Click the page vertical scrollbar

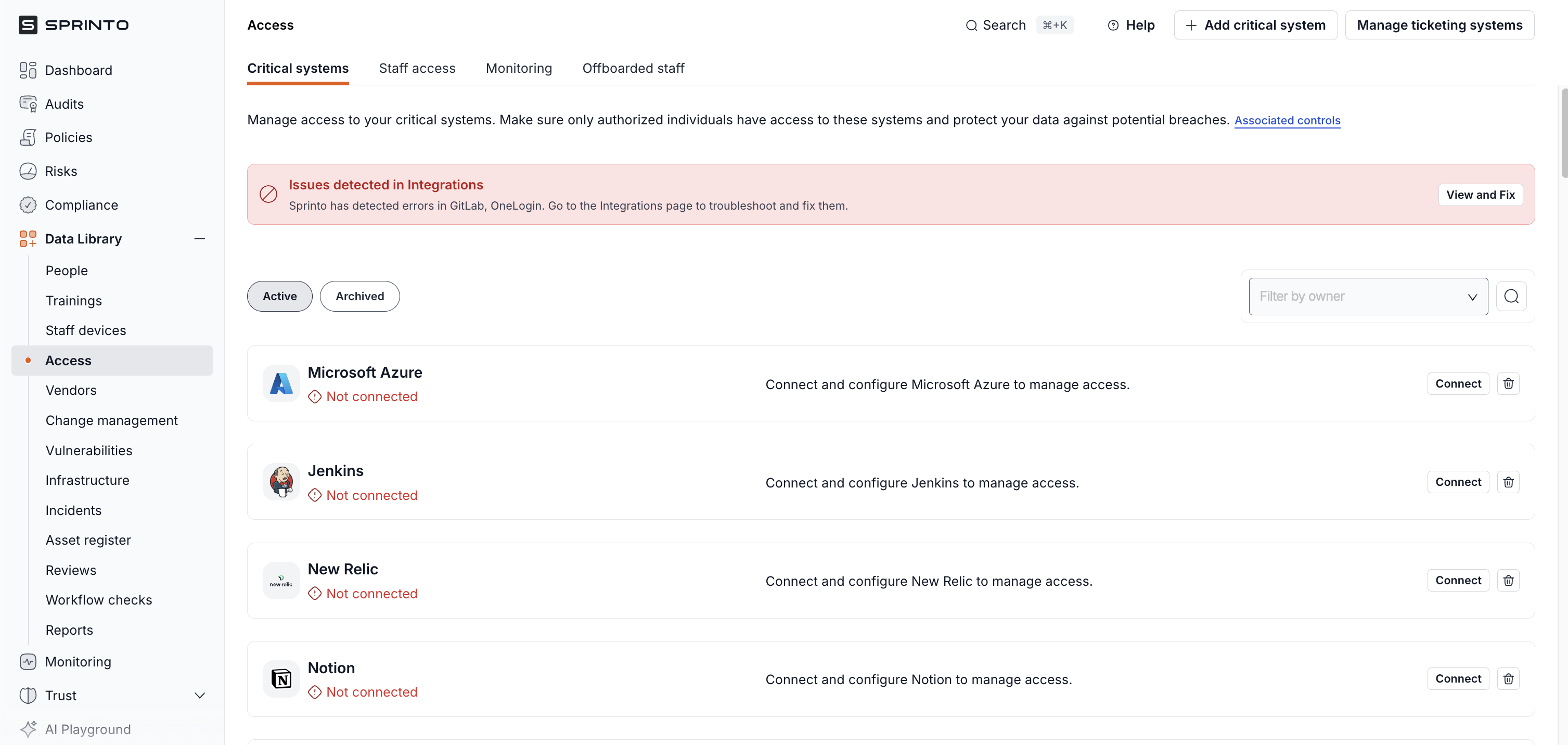1563,134
